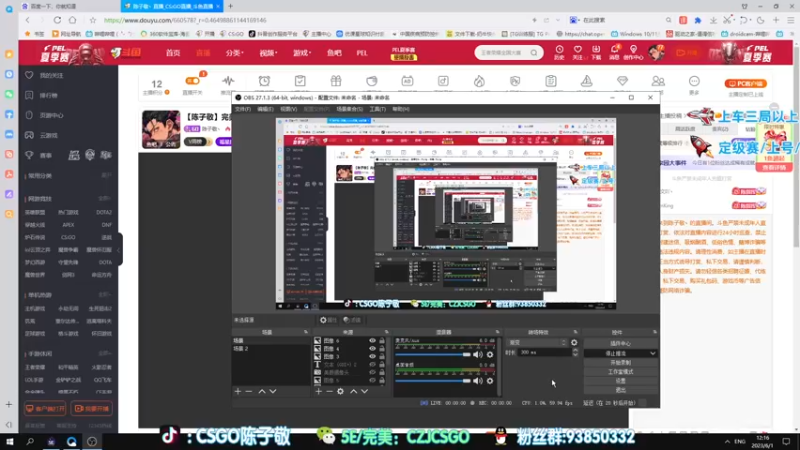This screenshot has width=800, height=450.
Task: Remove selected scene with the minus icon
Action: point(249,391)
